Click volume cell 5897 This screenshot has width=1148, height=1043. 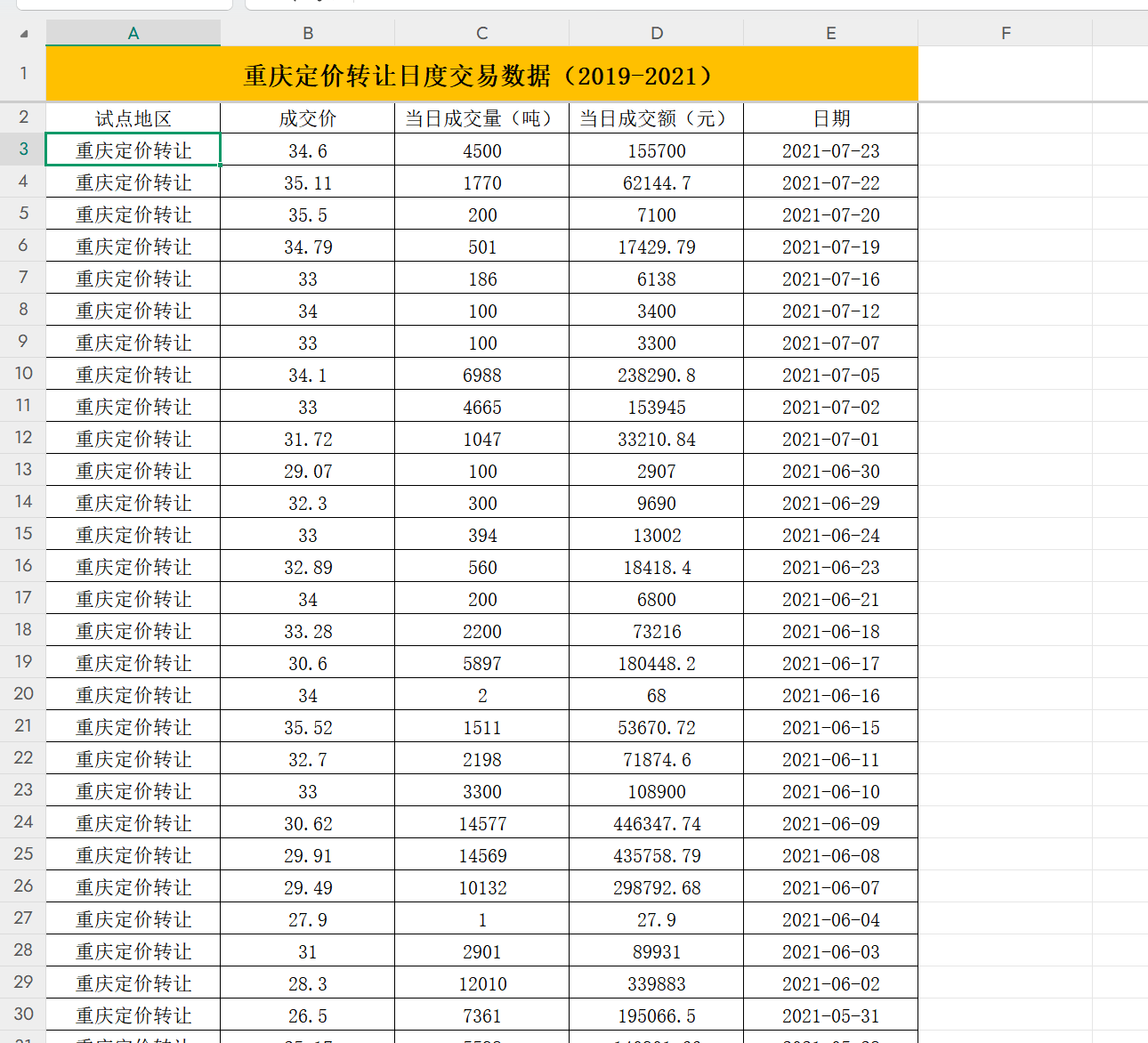click(482, 663)
